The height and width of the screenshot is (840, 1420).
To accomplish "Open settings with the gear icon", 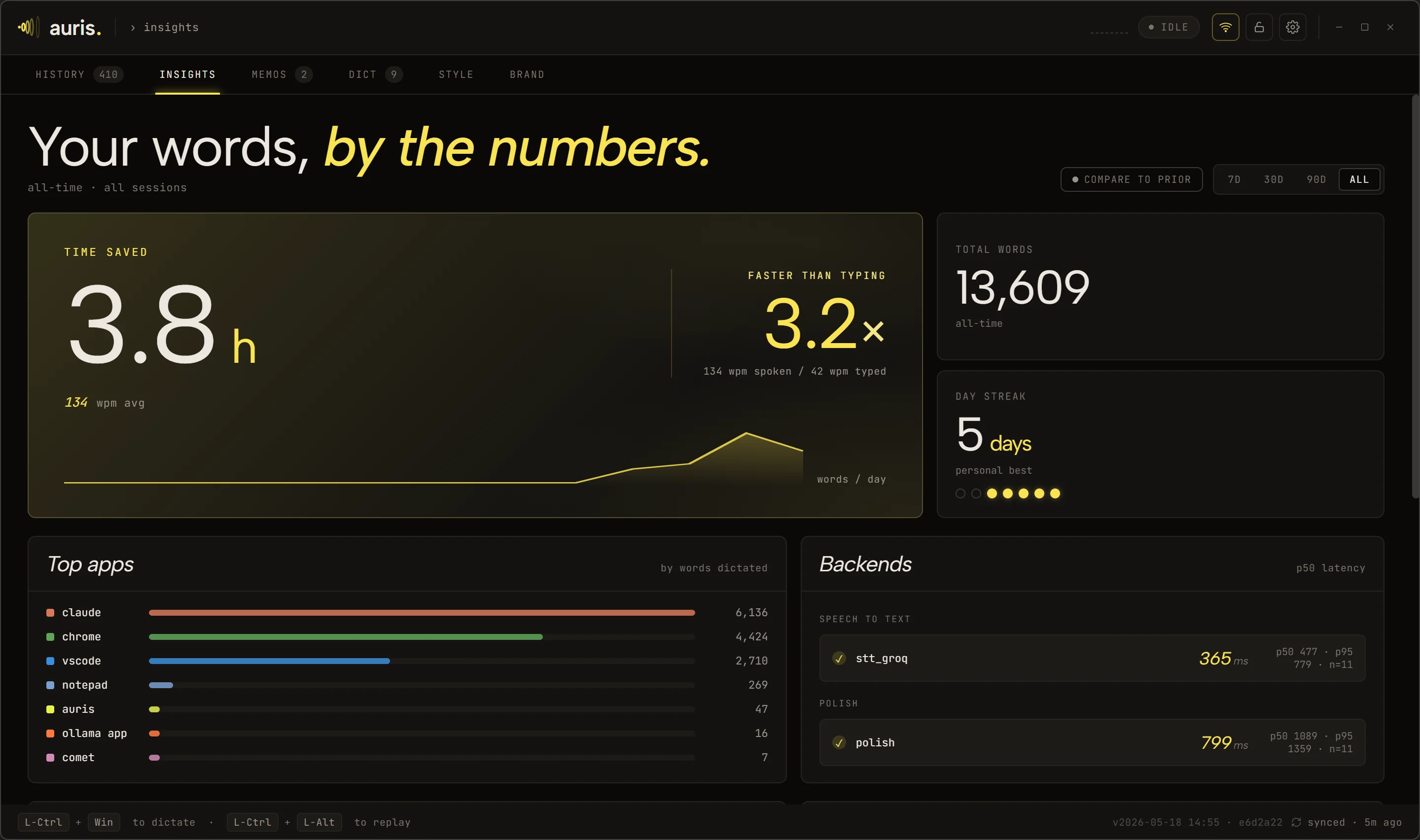I will pyautogui.click(x=1293, y=27).
